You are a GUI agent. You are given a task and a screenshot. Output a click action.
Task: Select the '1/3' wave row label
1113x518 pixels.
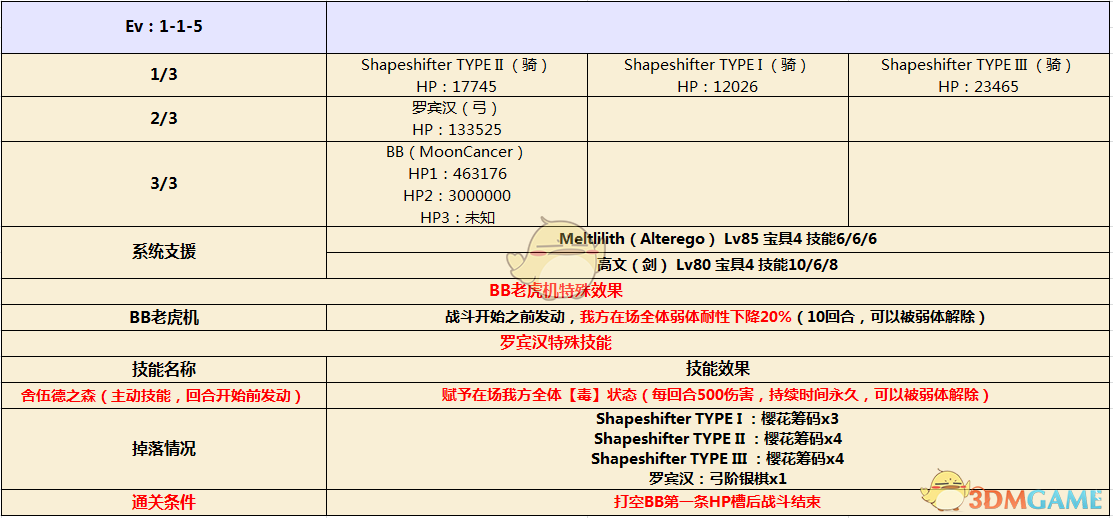[x=164, y=75]
